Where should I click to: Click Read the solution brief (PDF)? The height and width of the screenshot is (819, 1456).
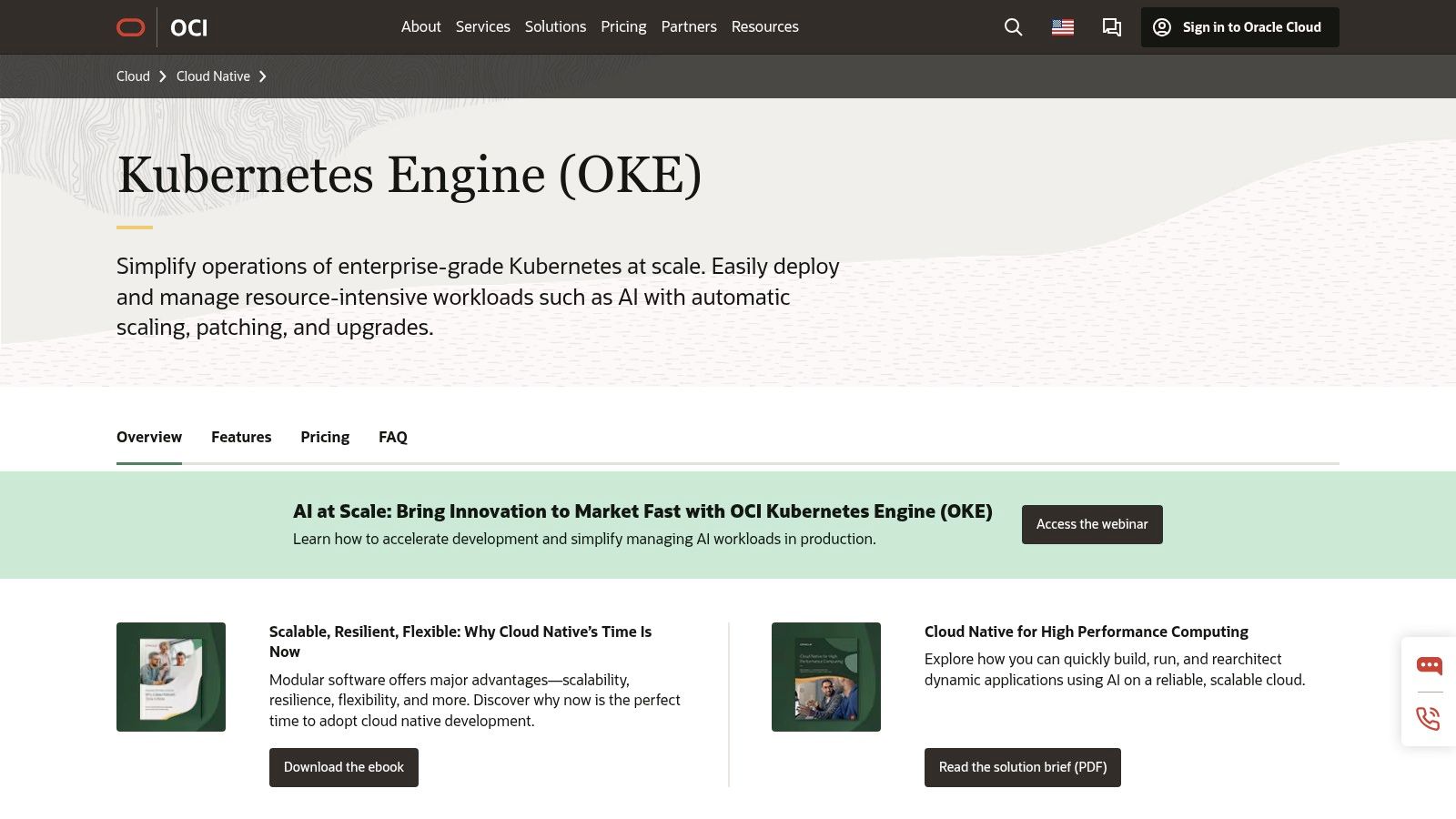click(x=1022, y=767)
